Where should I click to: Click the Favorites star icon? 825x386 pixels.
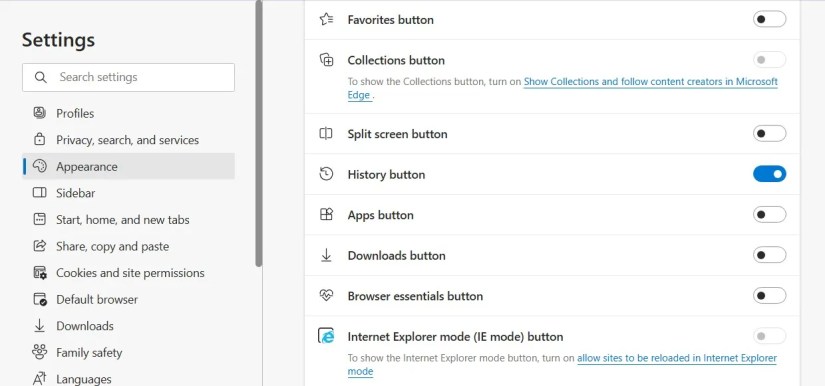pyautogui.click(x=326, y=19)
